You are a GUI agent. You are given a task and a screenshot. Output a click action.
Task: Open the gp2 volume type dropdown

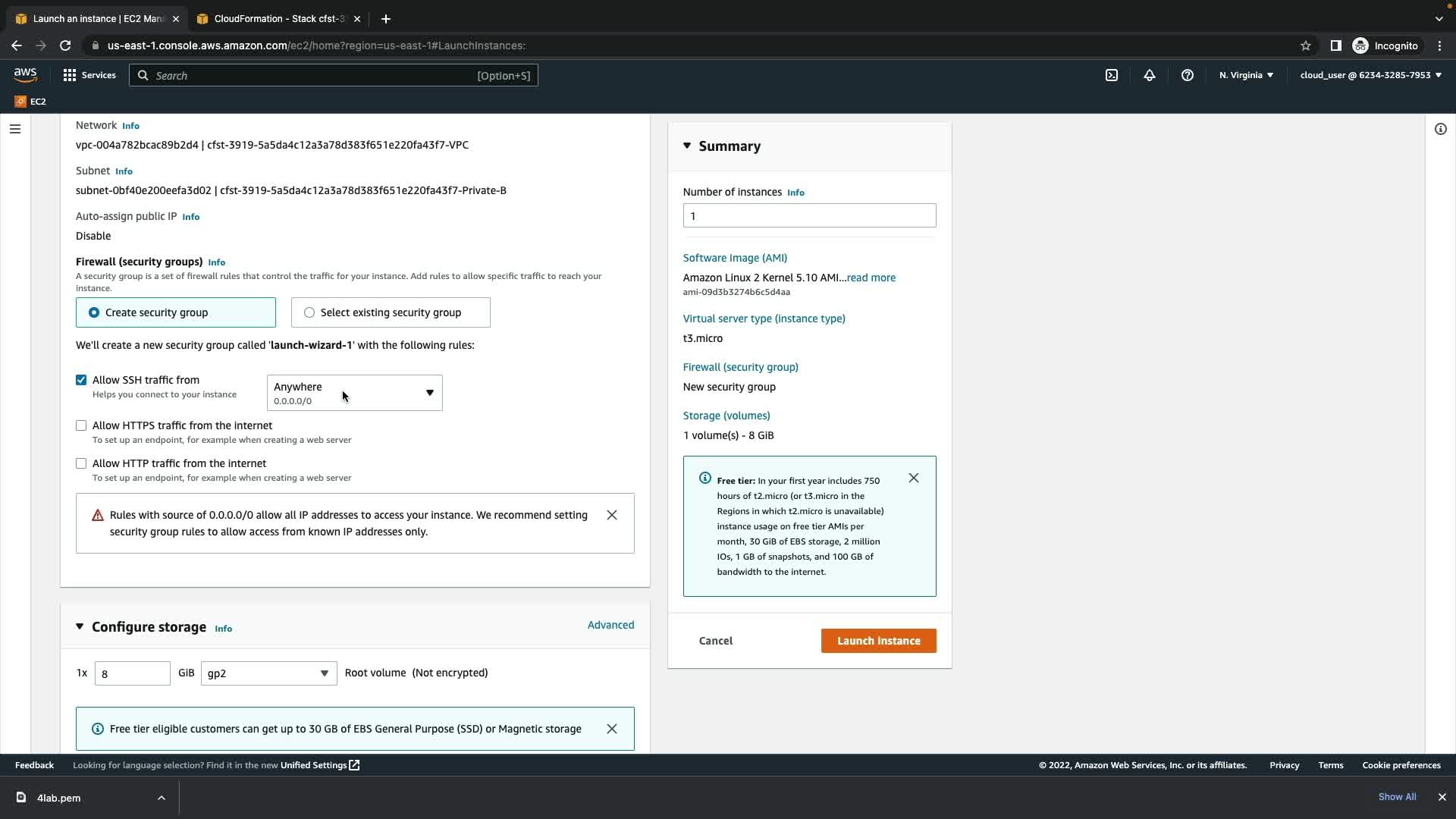point(268,673)
